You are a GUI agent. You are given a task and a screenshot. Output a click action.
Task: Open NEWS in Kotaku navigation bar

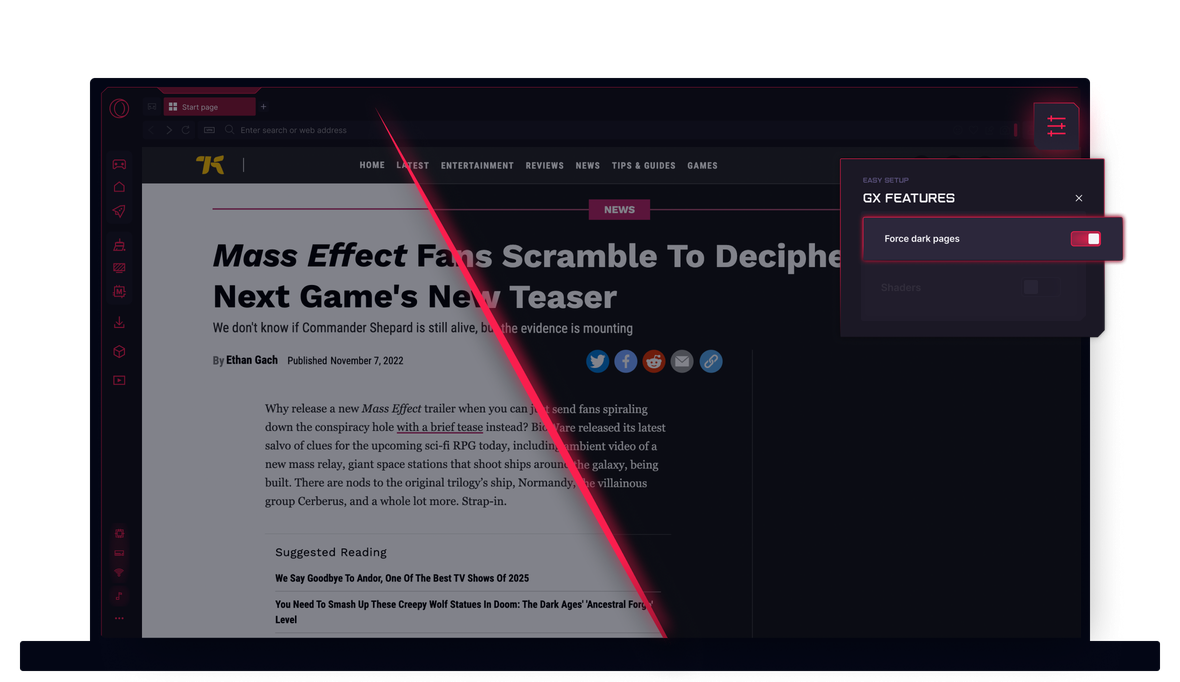coord(588,166)
